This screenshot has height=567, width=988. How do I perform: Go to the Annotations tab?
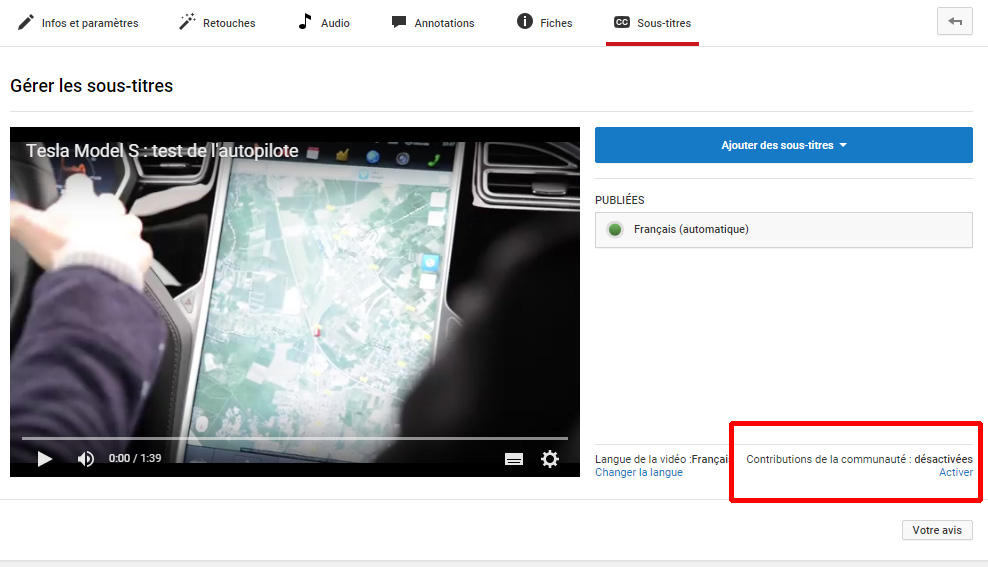pos(433,23)
